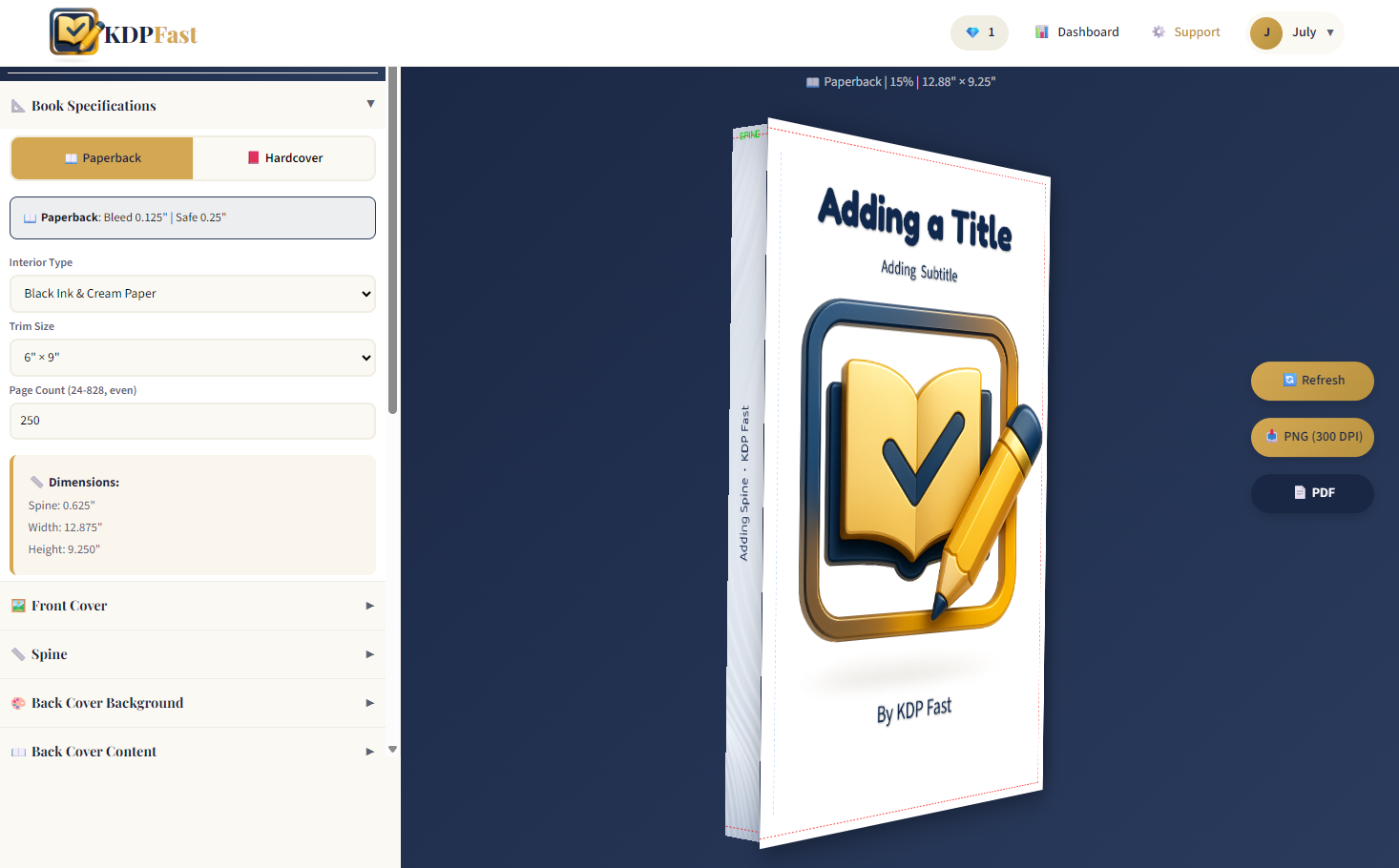Download the cover as PDF
The height and width of the screenshot is (868, 1399).
pyautogui.click(x=1312, y=493)
